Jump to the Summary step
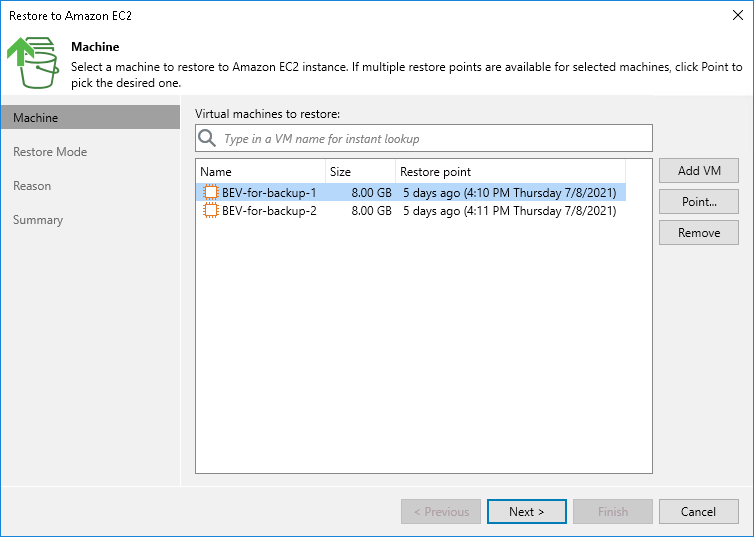The height and width of the screenshot is (537, 754). [38, 220]
